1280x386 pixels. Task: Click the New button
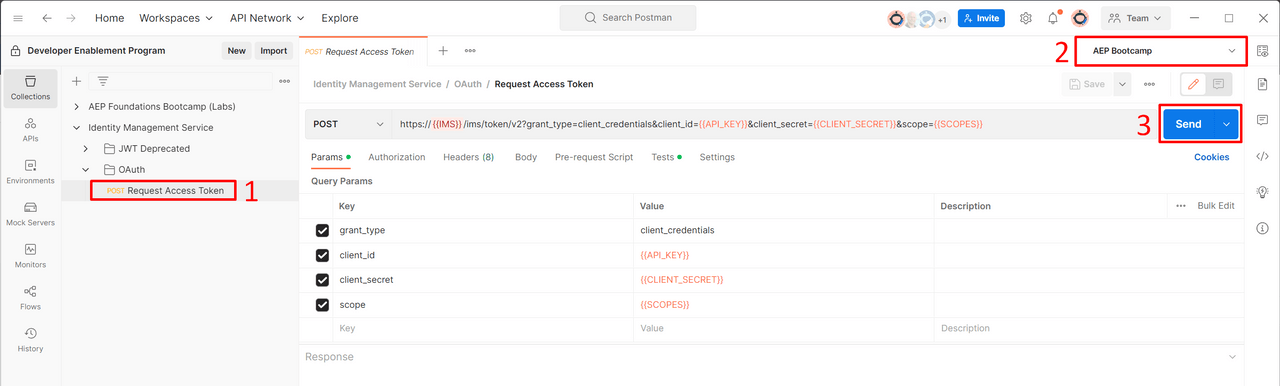click(x=237, y=51)
